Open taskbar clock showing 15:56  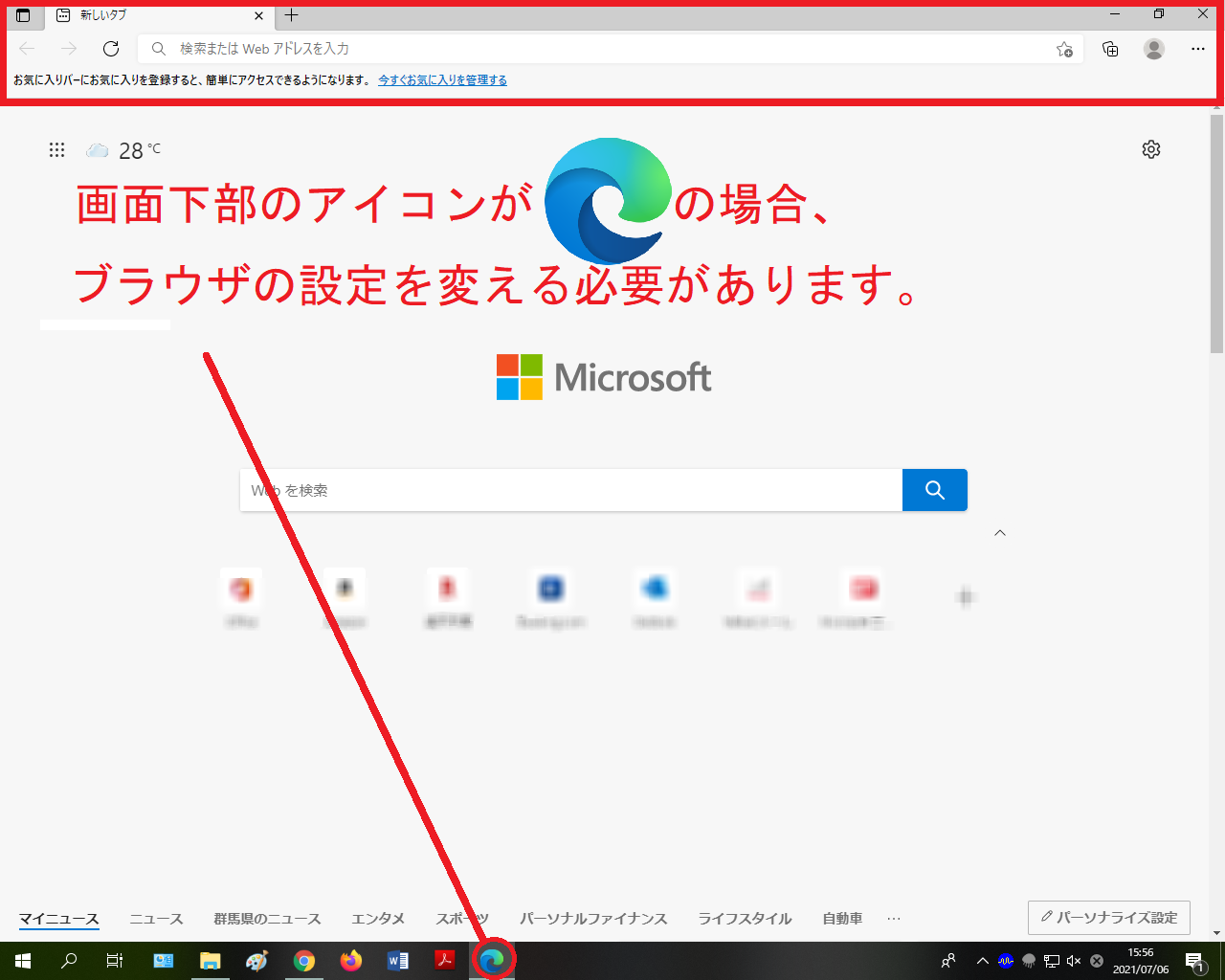(x=1141, y=961)
